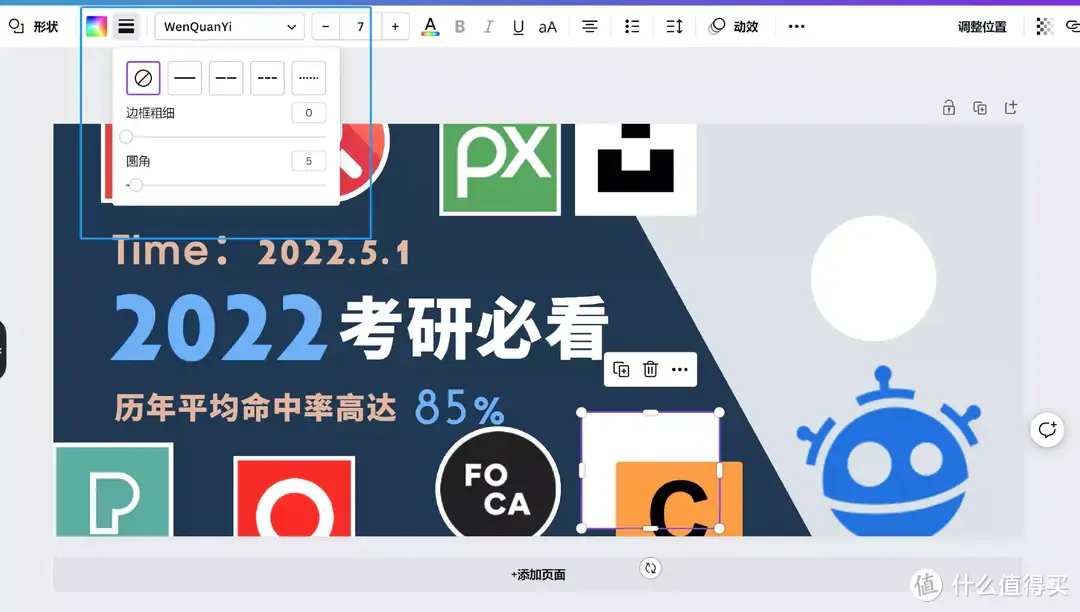Select the teal P logo
The height and width of the screenshot is (612, 1080).
[x=114, y=490]
